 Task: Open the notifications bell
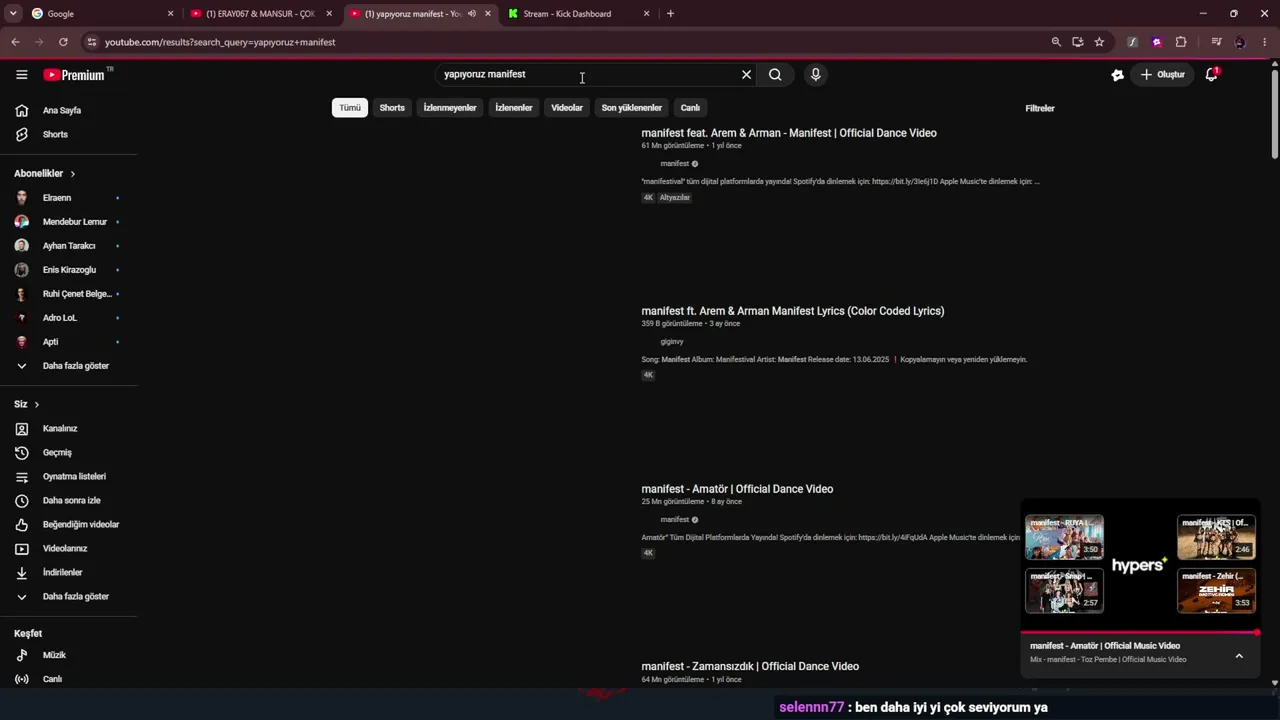point(1212,75)
